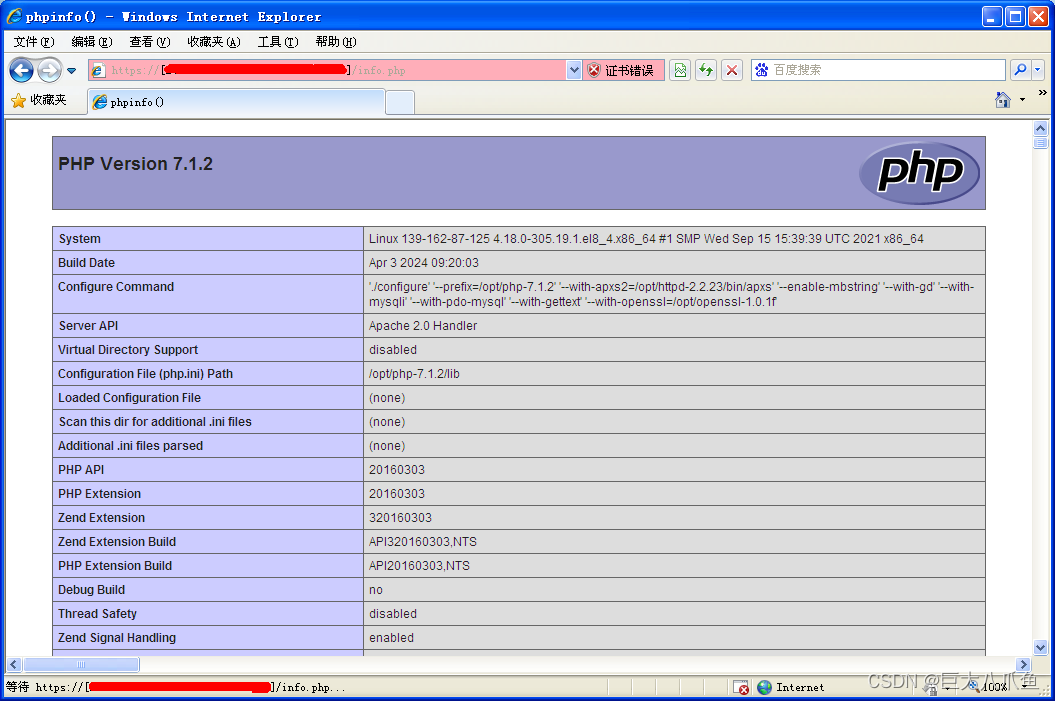Click the blocked content status bar icon

point(740,687)
